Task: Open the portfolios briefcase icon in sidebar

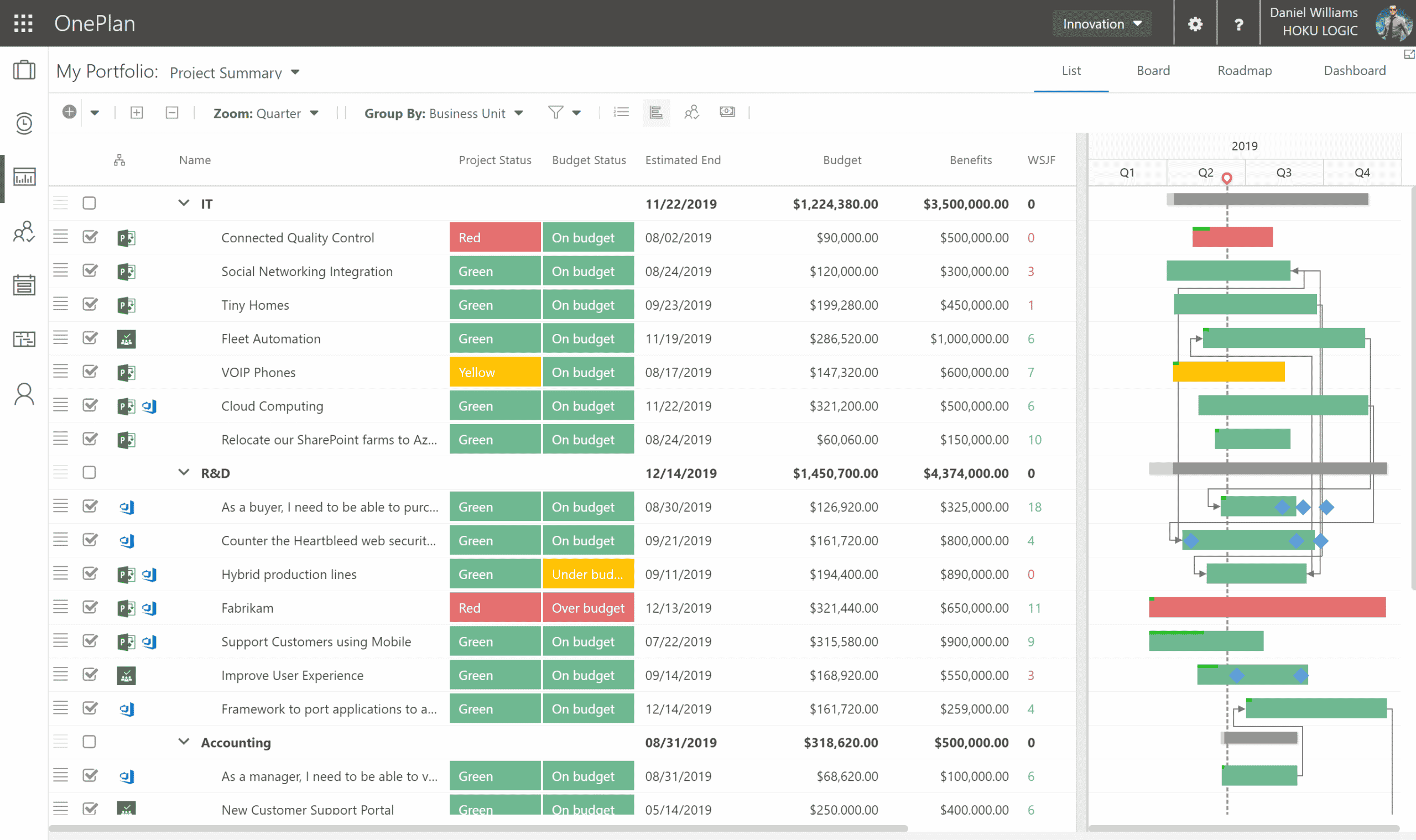Action: point(24,70)
